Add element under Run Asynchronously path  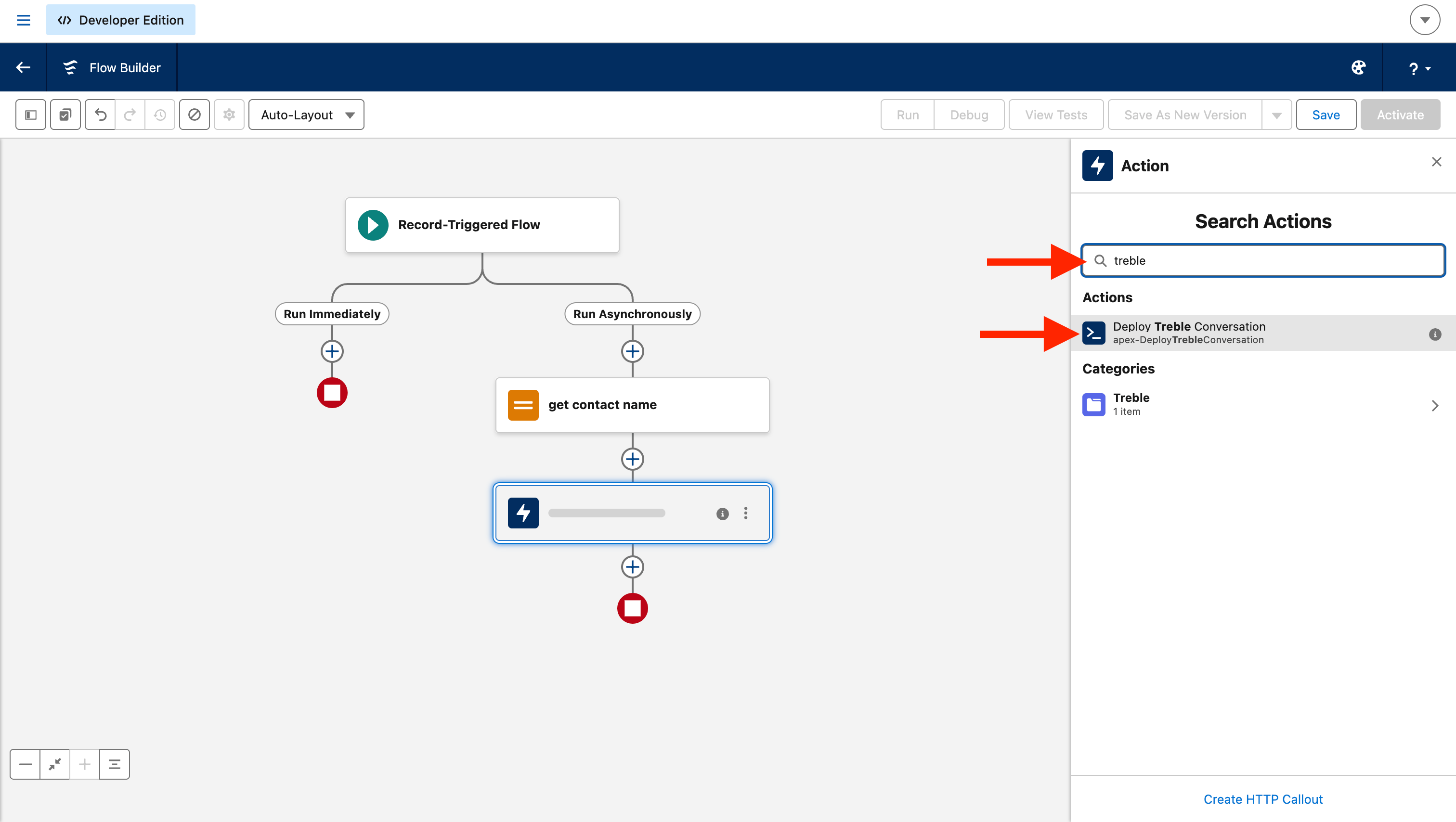[632, 351]
